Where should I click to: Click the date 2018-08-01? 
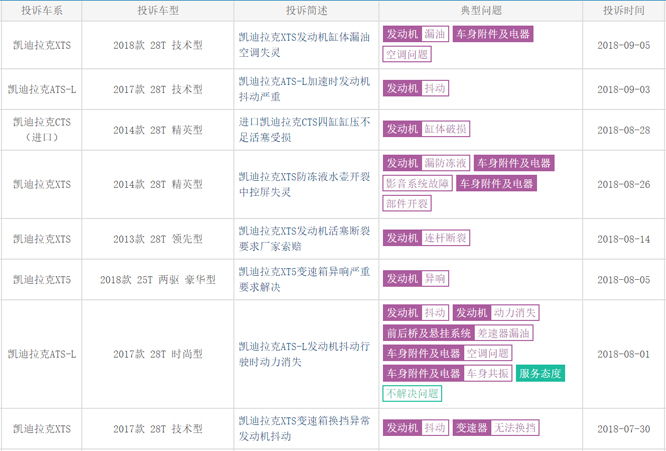click(x=624, y=354)
